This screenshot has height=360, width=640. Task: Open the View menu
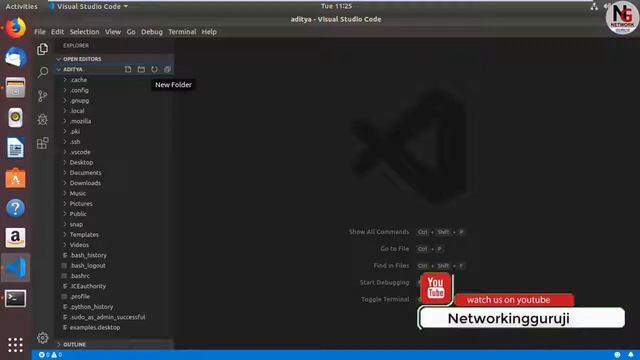click(113, 32)
